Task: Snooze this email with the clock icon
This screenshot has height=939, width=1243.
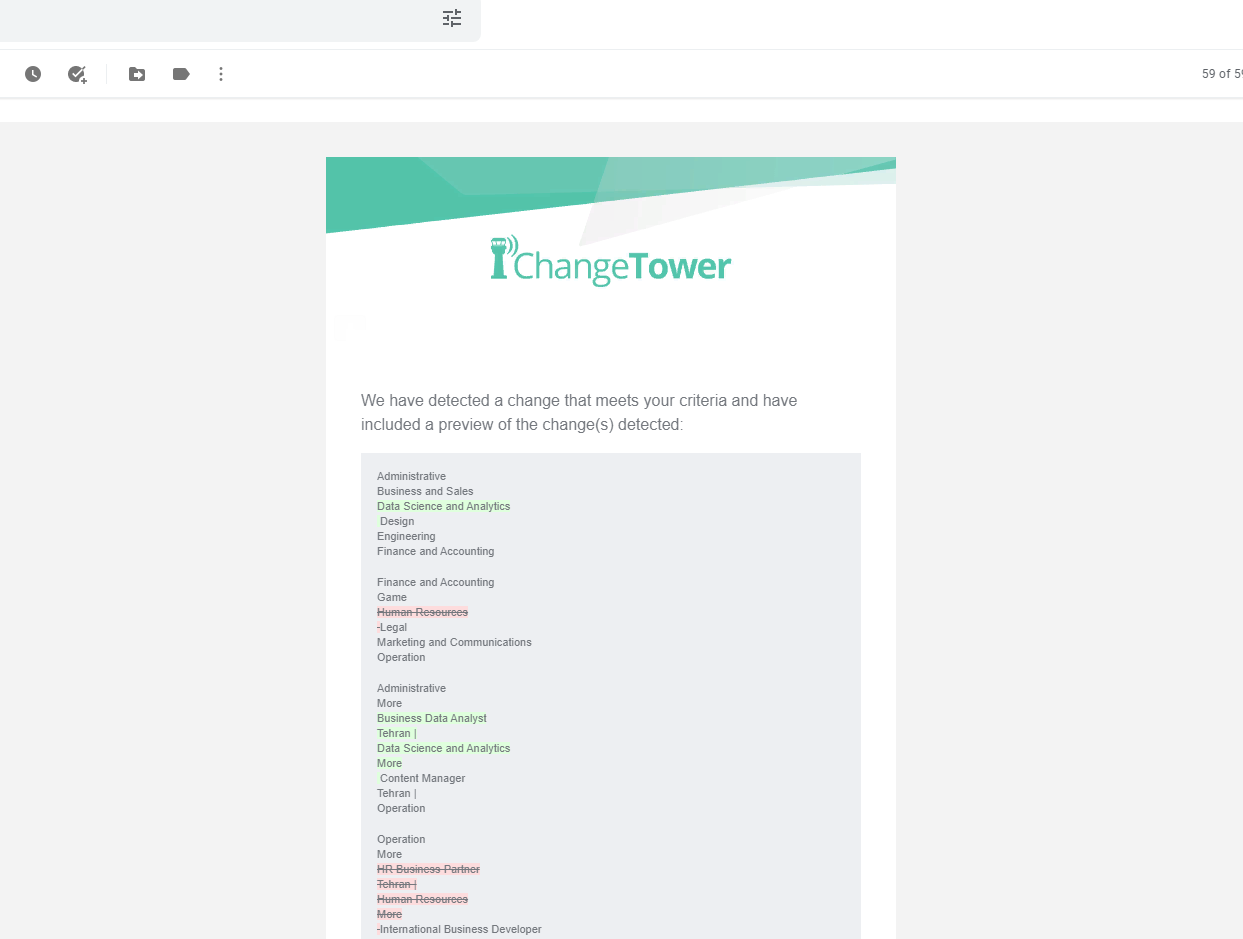Action: (x=33, y=74)
